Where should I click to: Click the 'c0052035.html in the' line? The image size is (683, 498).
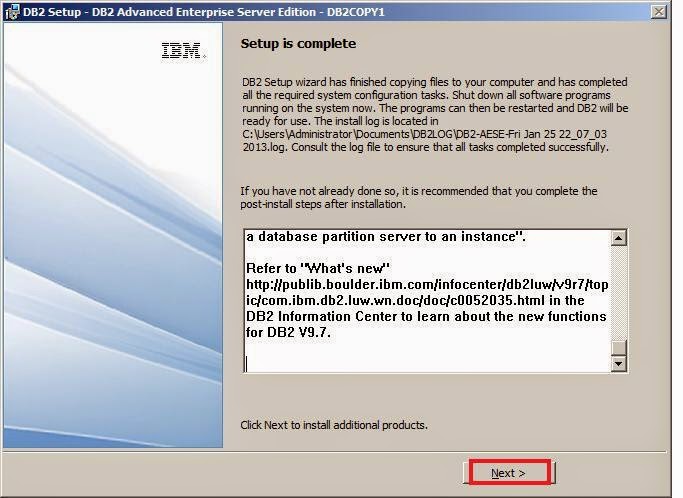(x=415, y=301)
